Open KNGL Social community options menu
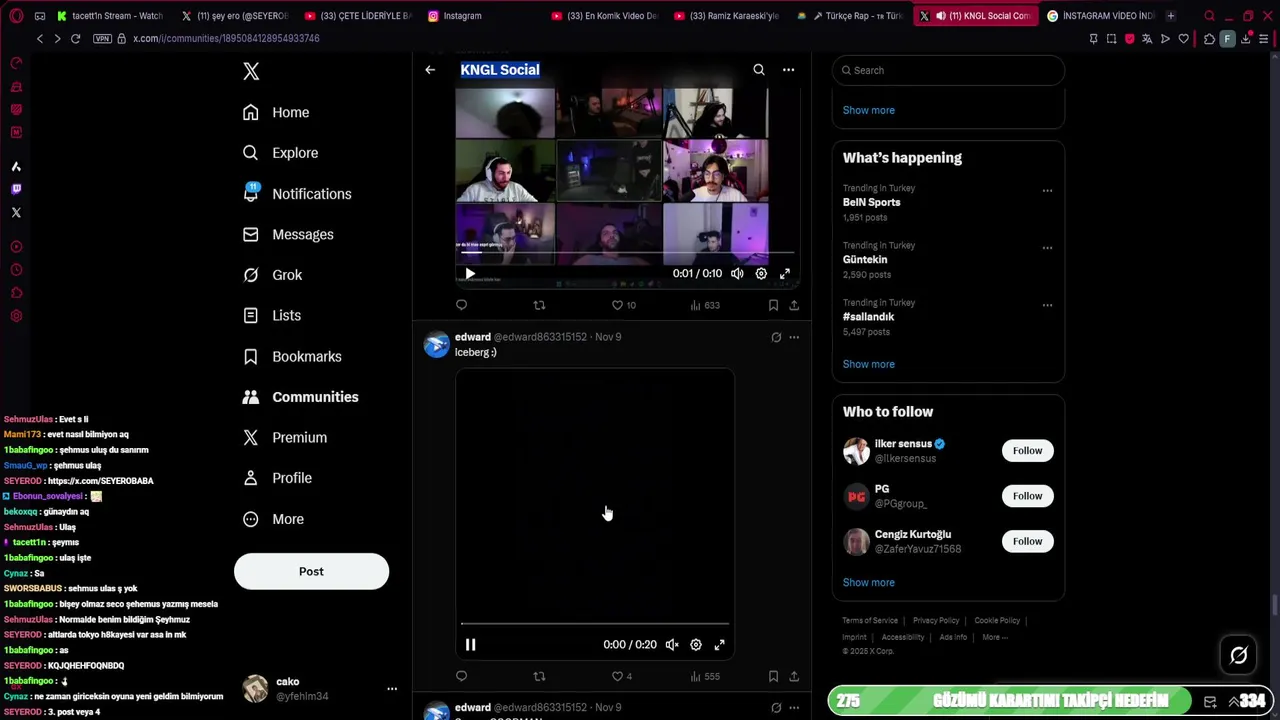 pos(788,70)
